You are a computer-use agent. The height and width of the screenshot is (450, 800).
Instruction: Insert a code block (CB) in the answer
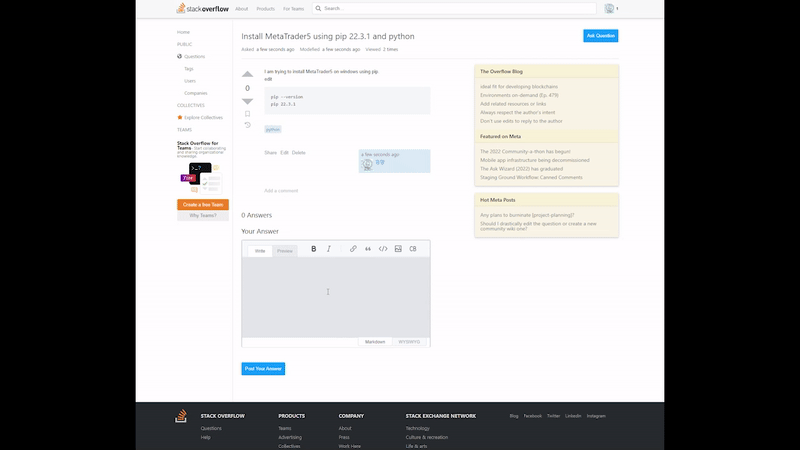(413, 249)
